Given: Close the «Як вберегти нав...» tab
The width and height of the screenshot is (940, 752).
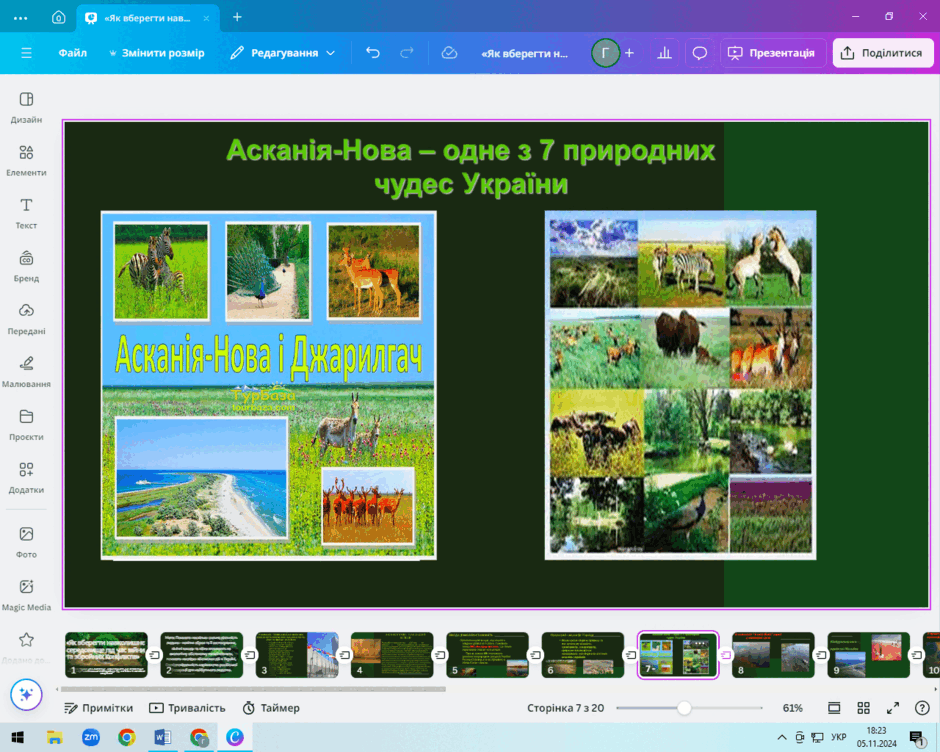Looking at the screenshot, I should click(x=206, y=18).
